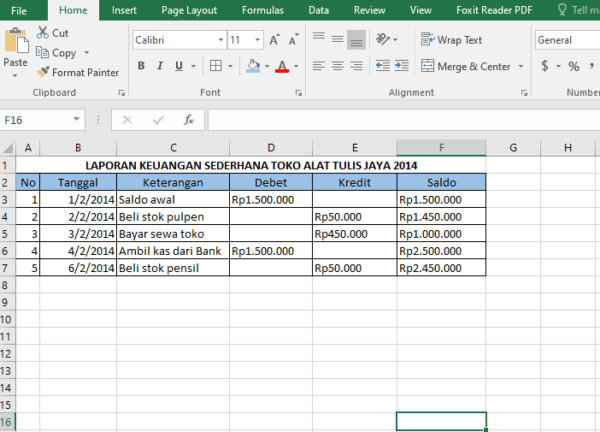Apply center horizontal alignment icon
600x432 pixels.
pos(337,67)
